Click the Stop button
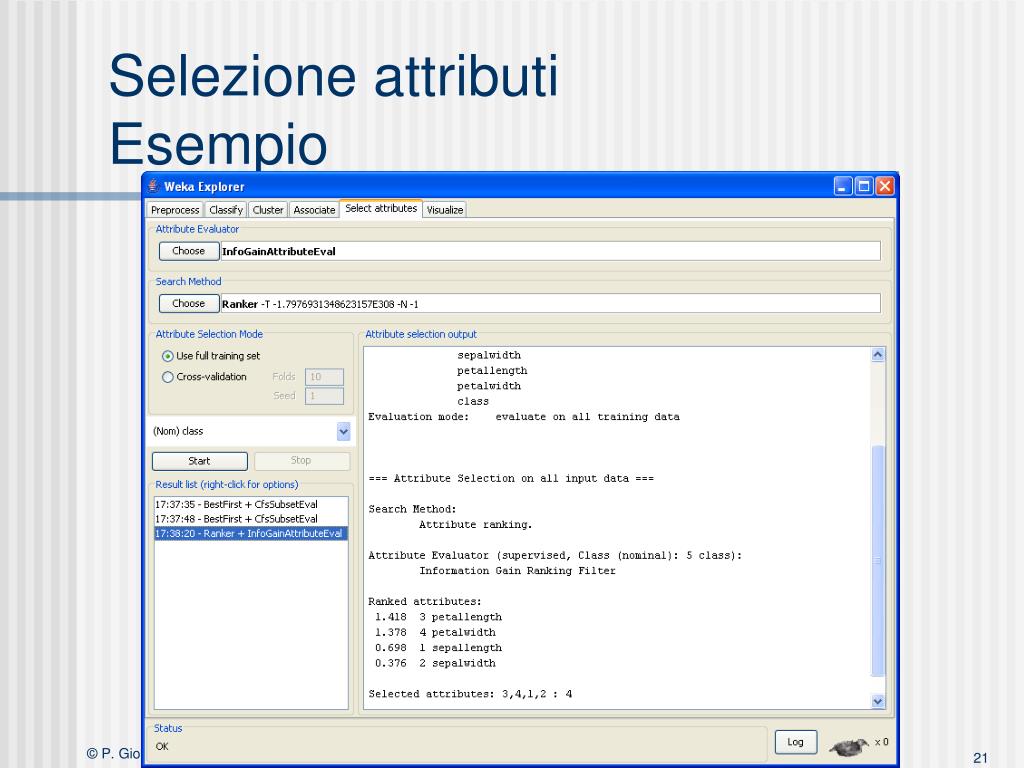 (x=302, y=461)
